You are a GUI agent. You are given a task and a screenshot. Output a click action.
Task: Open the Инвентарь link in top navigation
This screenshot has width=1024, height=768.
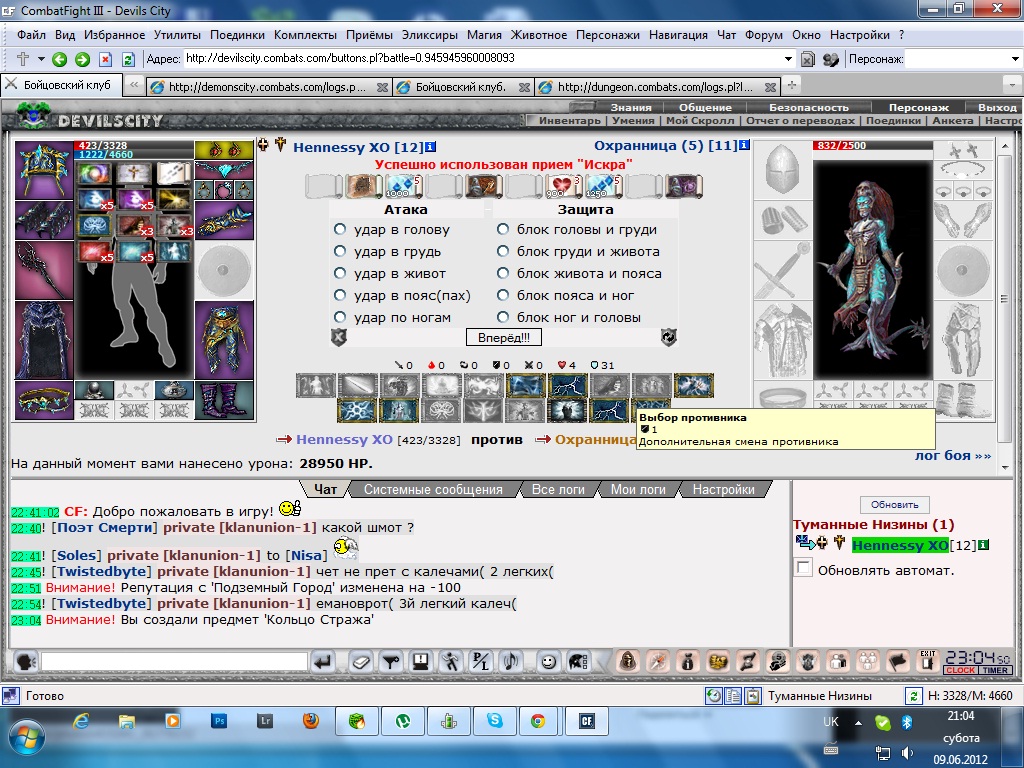(x=569, y=120)
